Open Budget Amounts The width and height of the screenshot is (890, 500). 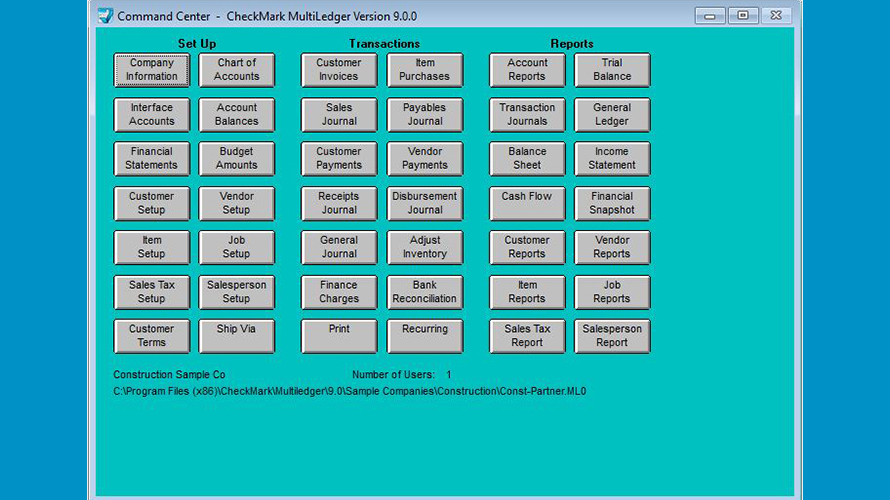[x=237, y=159]
